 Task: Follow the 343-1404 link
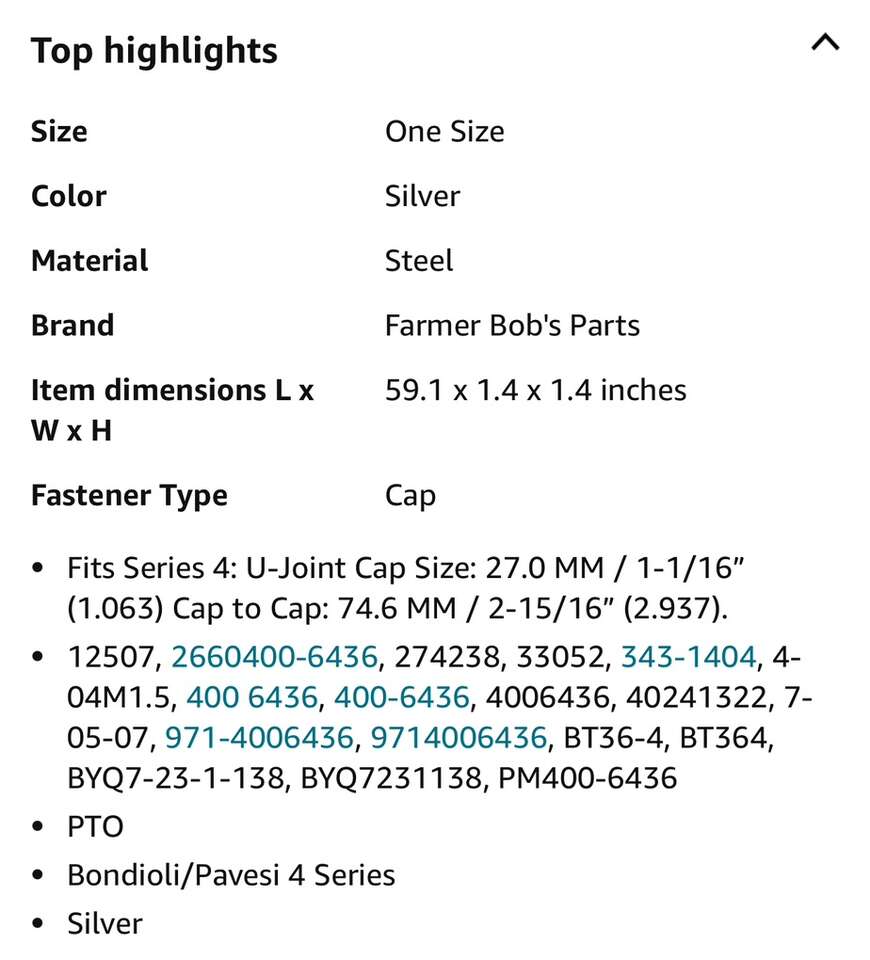[688, 657]
